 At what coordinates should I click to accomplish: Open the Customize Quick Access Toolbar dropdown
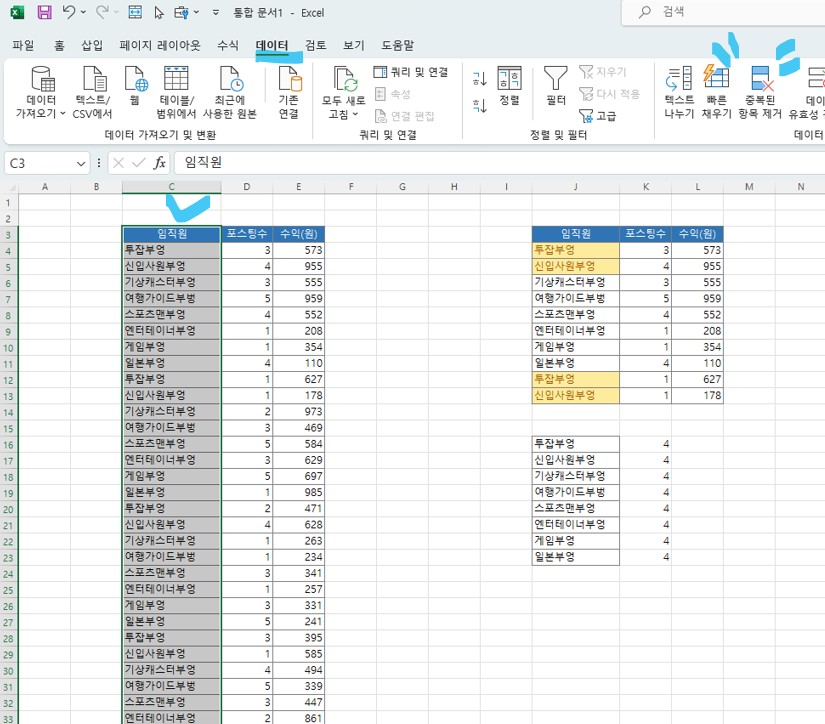(x=216, y=12)
